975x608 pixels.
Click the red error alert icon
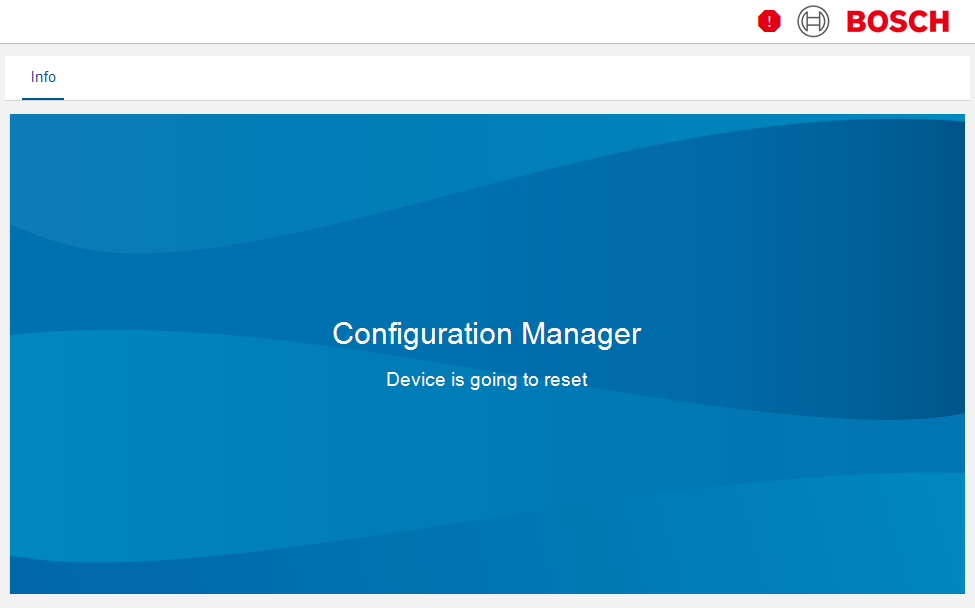(768, 21)
